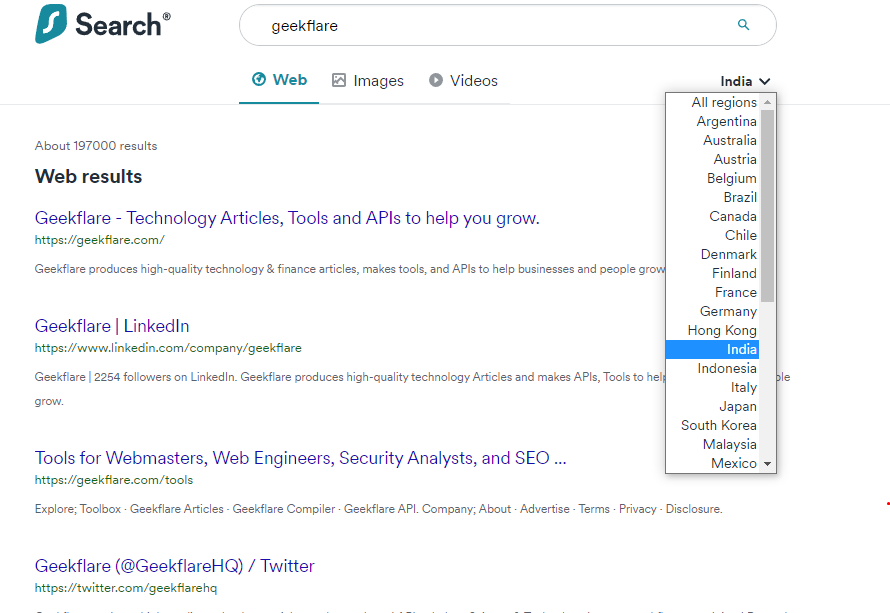The width and height of the screenshot is (890, 613).
Task: Pick Japan from the region list
Action: [738, 406]
